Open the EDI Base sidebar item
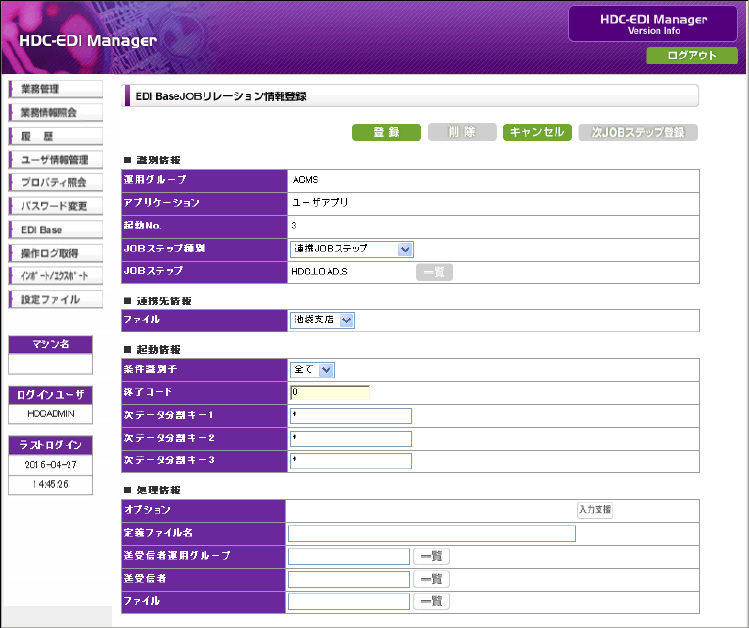This screenshot has width=749, height=628. [55, 229]
